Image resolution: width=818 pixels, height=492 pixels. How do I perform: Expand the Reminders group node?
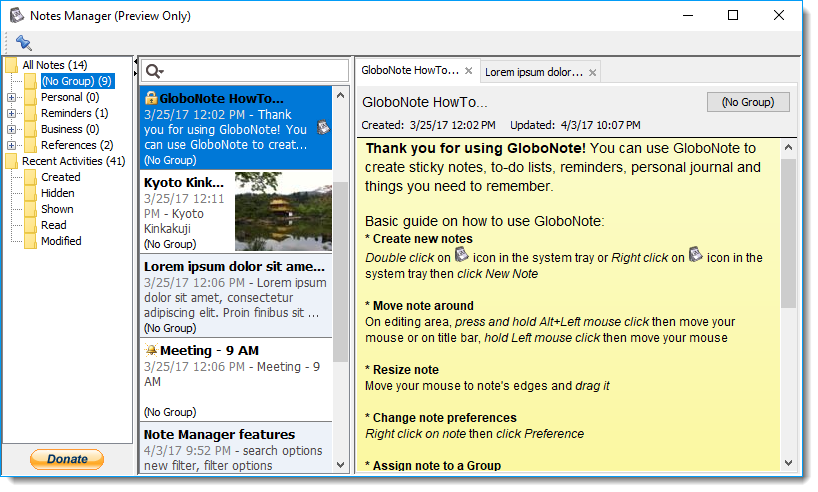pos(11,113)
